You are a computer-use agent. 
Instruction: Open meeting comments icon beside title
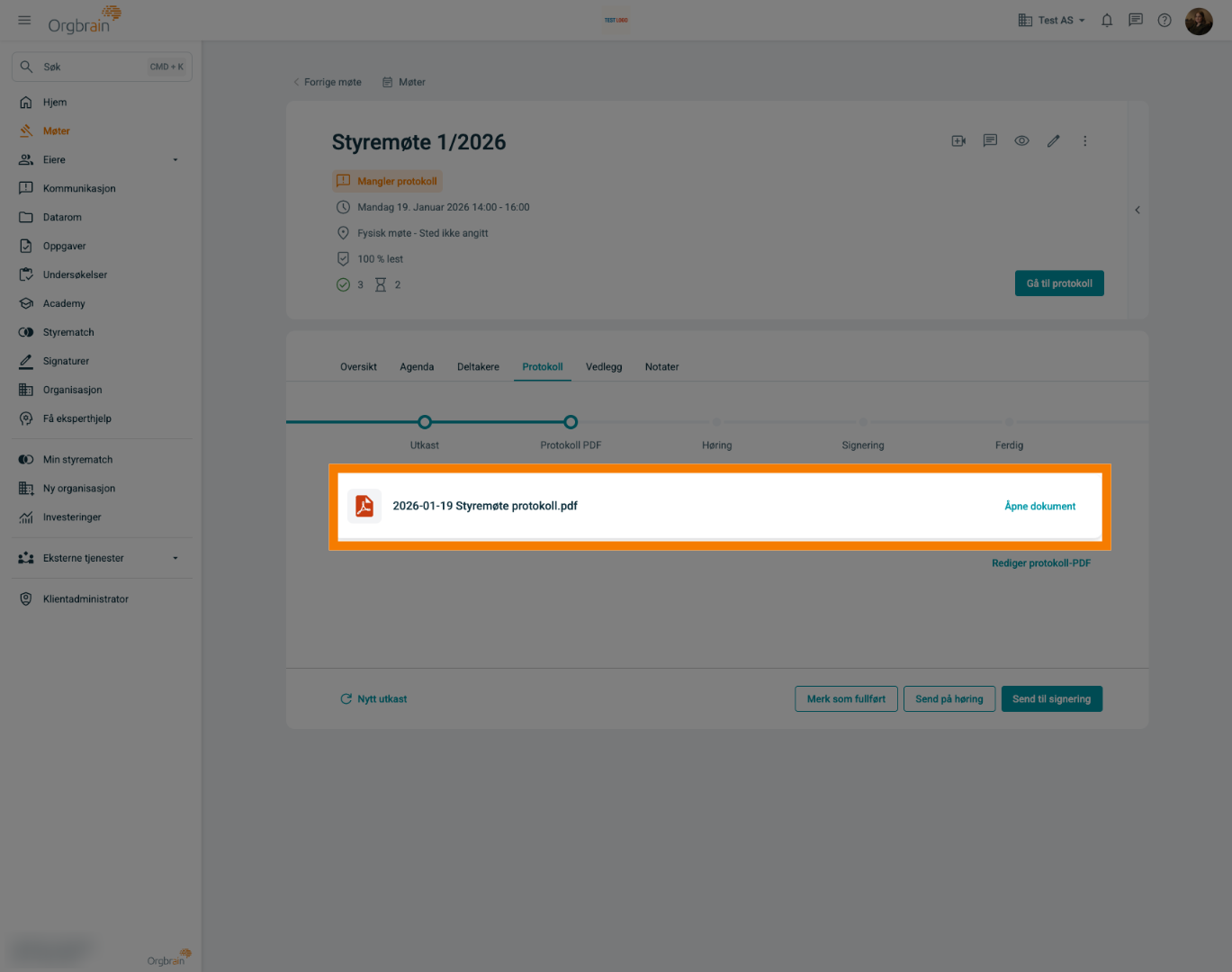[990, 141]
